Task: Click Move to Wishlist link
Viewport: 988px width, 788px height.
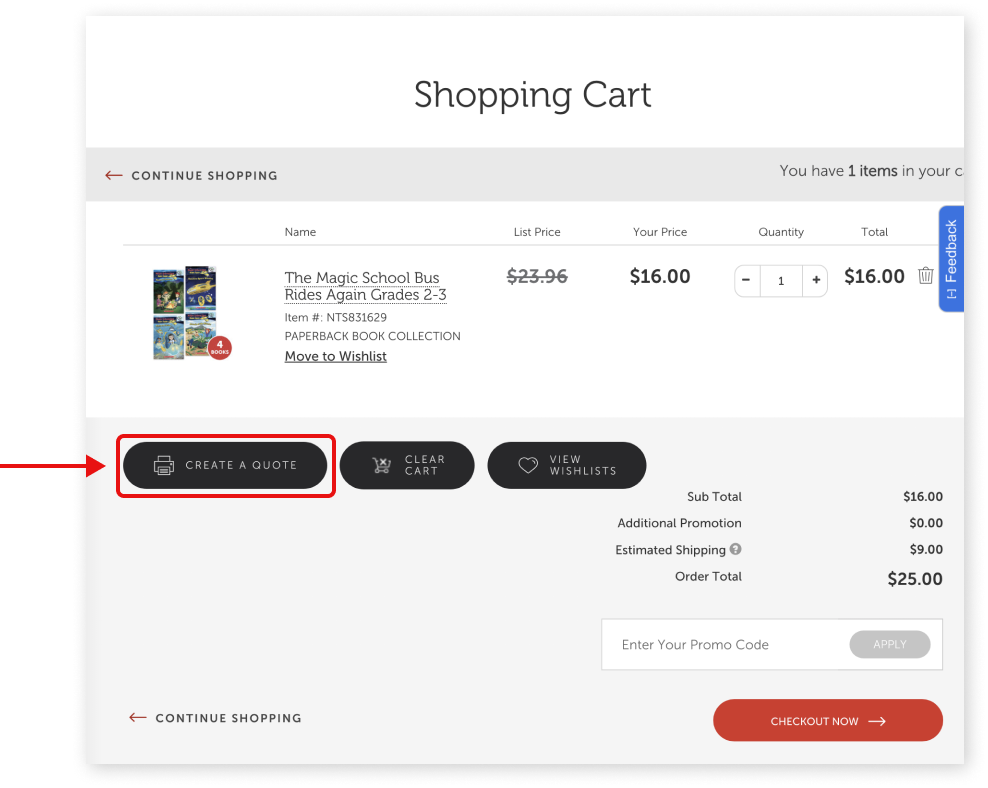Action: point(335,356)
